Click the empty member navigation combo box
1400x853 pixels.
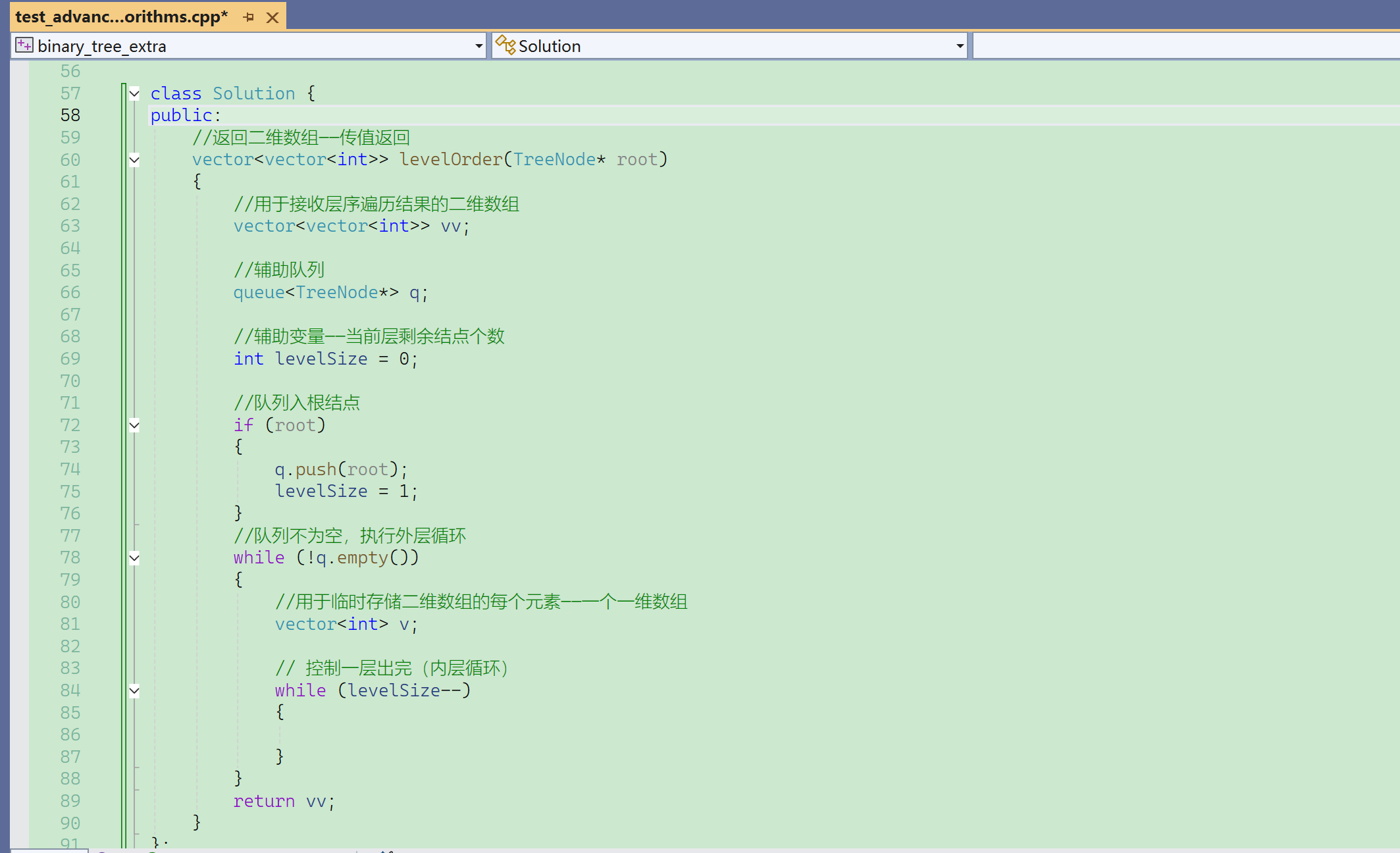1185,46
